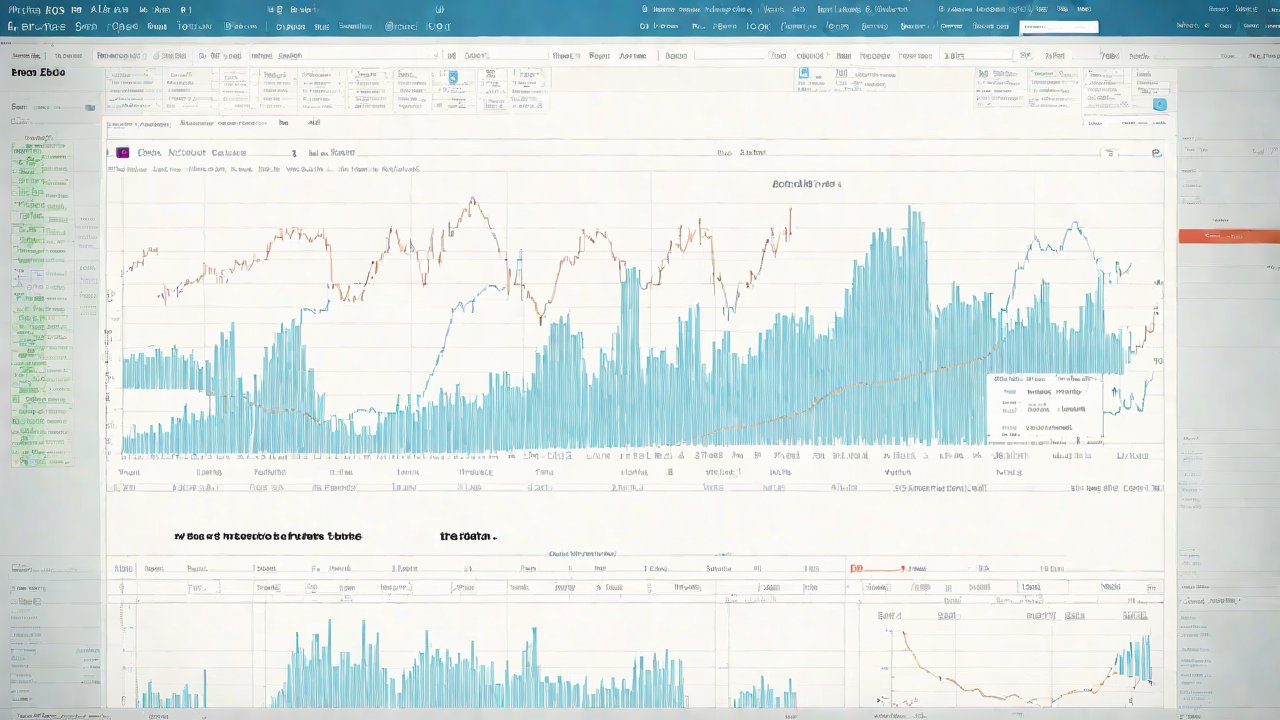Click the blue highlighted icon in left ribbon group
Viewport: 1280px width, 720px height.
click(x=452, y=77)
